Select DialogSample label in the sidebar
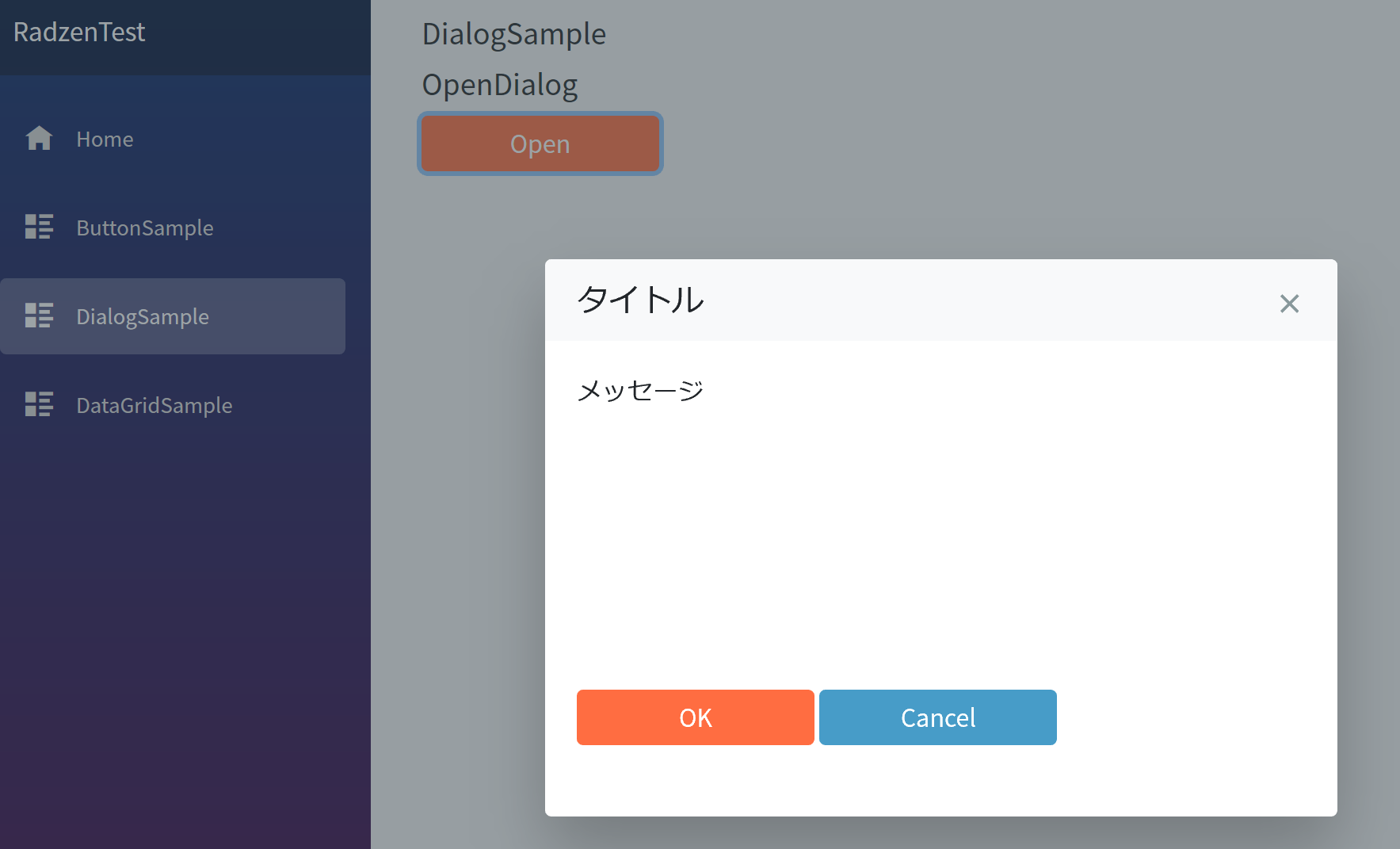1400x849 pixels. pos(143,317)
